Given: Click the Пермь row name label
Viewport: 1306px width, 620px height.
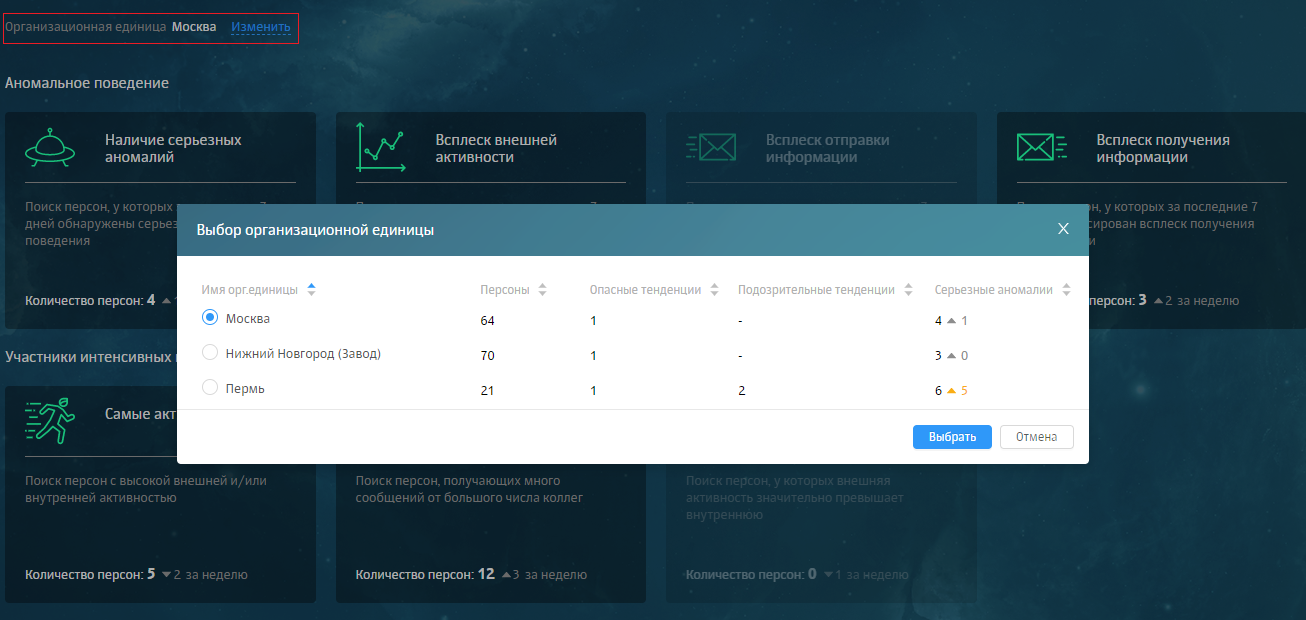Looking at the screenshot, I should pos(245,388).
